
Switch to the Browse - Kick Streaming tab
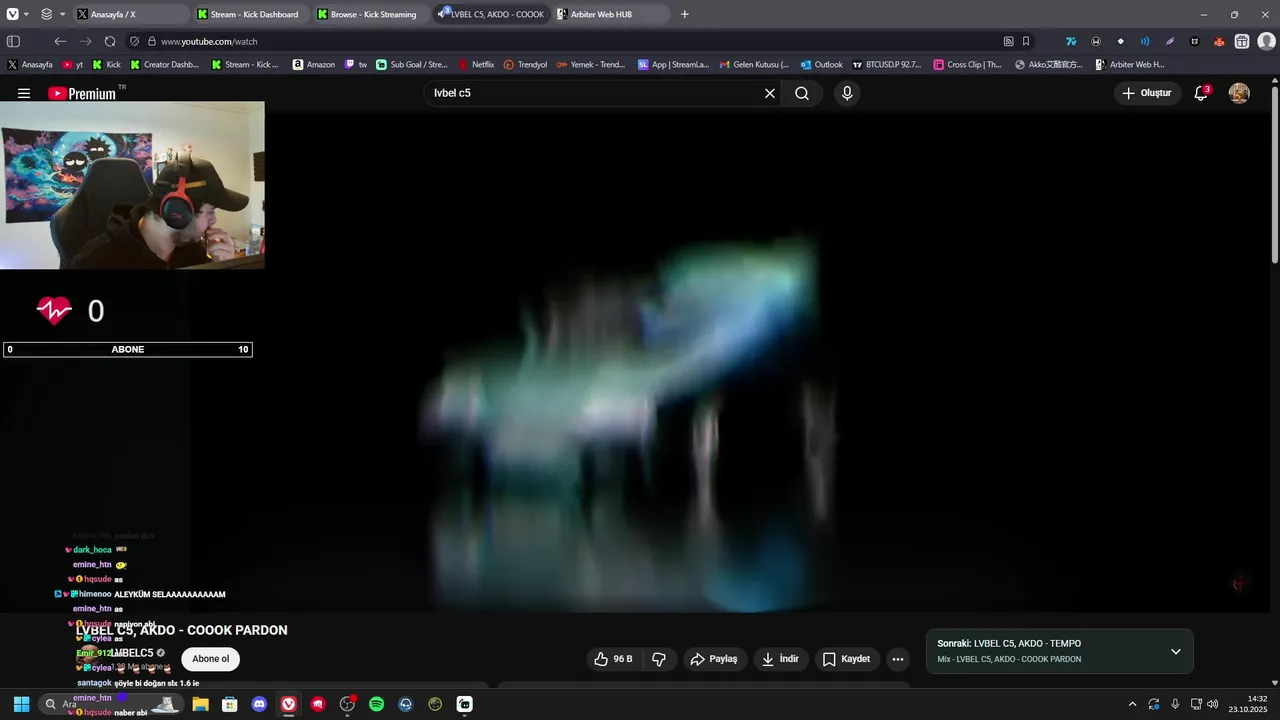370,14
